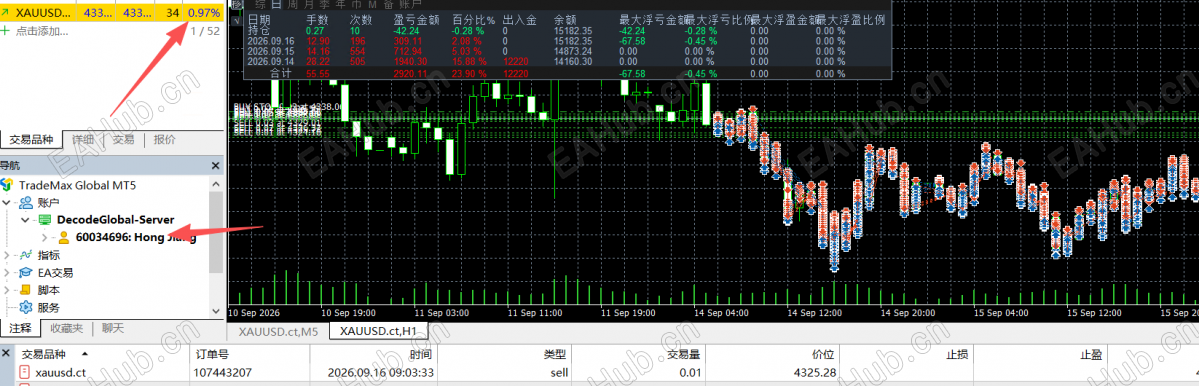Click the sell order icon beside xauusd.ct
Screen dimensions: 1199x386
click(x=25, y=372)
